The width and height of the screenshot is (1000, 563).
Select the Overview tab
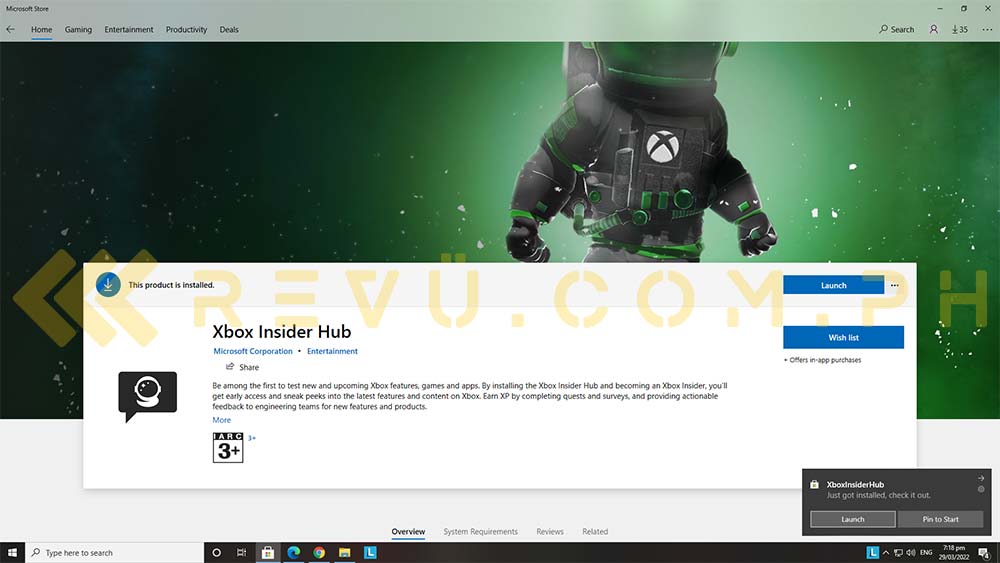click(408, 531)
